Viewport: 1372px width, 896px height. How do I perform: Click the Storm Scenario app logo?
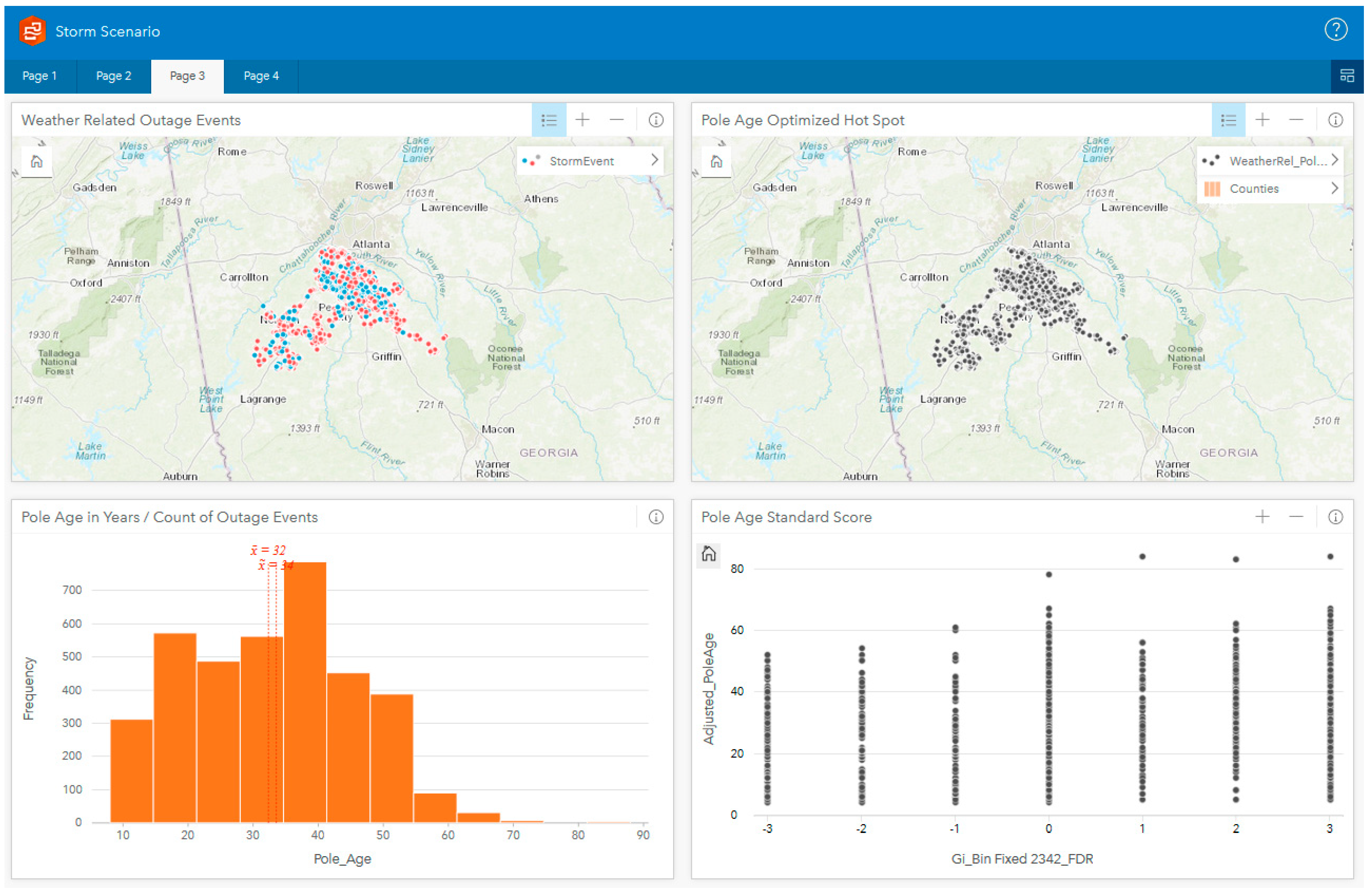coord(32,31)
